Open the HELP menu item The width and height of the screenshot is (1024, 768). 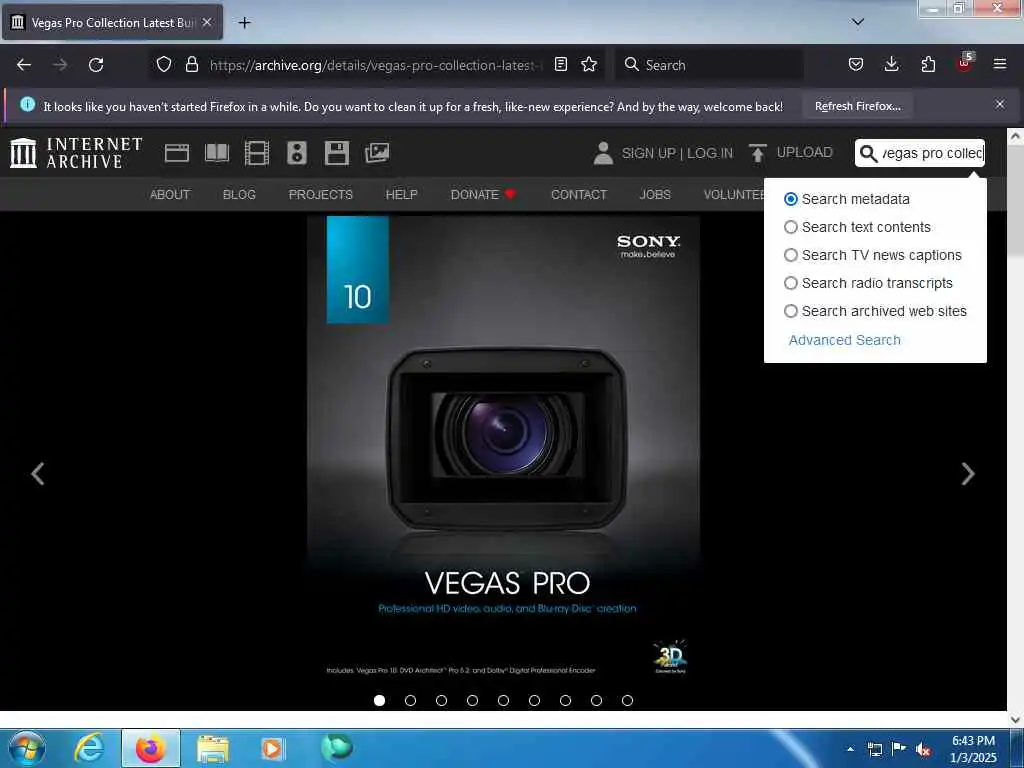pos(402,195)
